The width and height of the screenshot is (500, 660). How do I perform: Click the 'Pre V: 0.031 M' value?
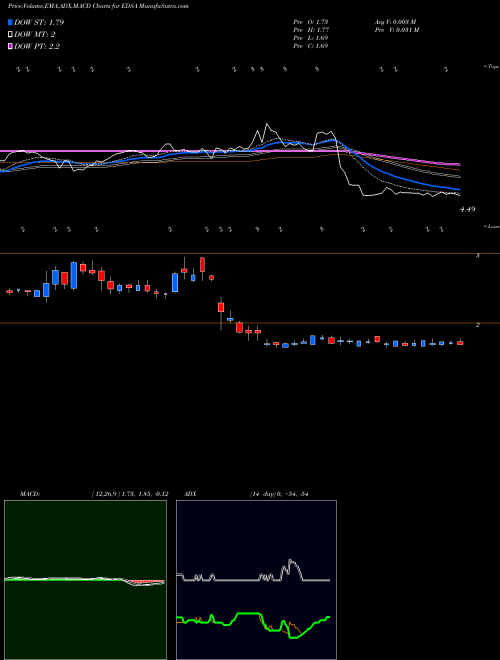click(x=396, y=29)
